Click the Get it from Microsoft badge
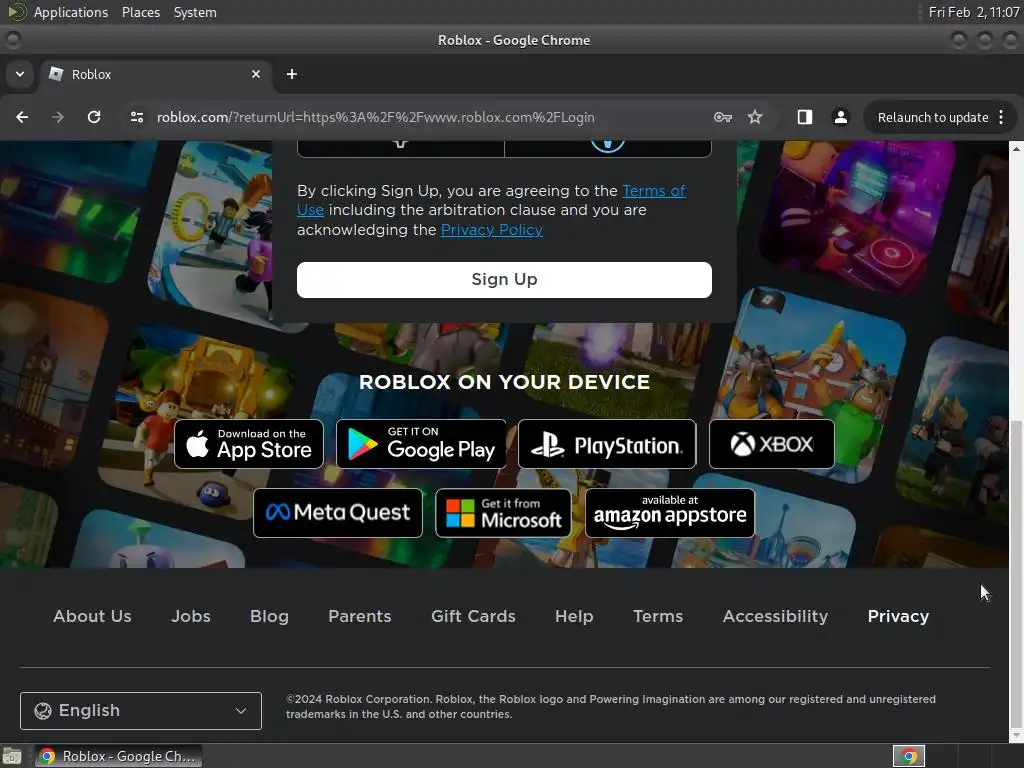The image size is (1024, 768). (x=503, y=513)
